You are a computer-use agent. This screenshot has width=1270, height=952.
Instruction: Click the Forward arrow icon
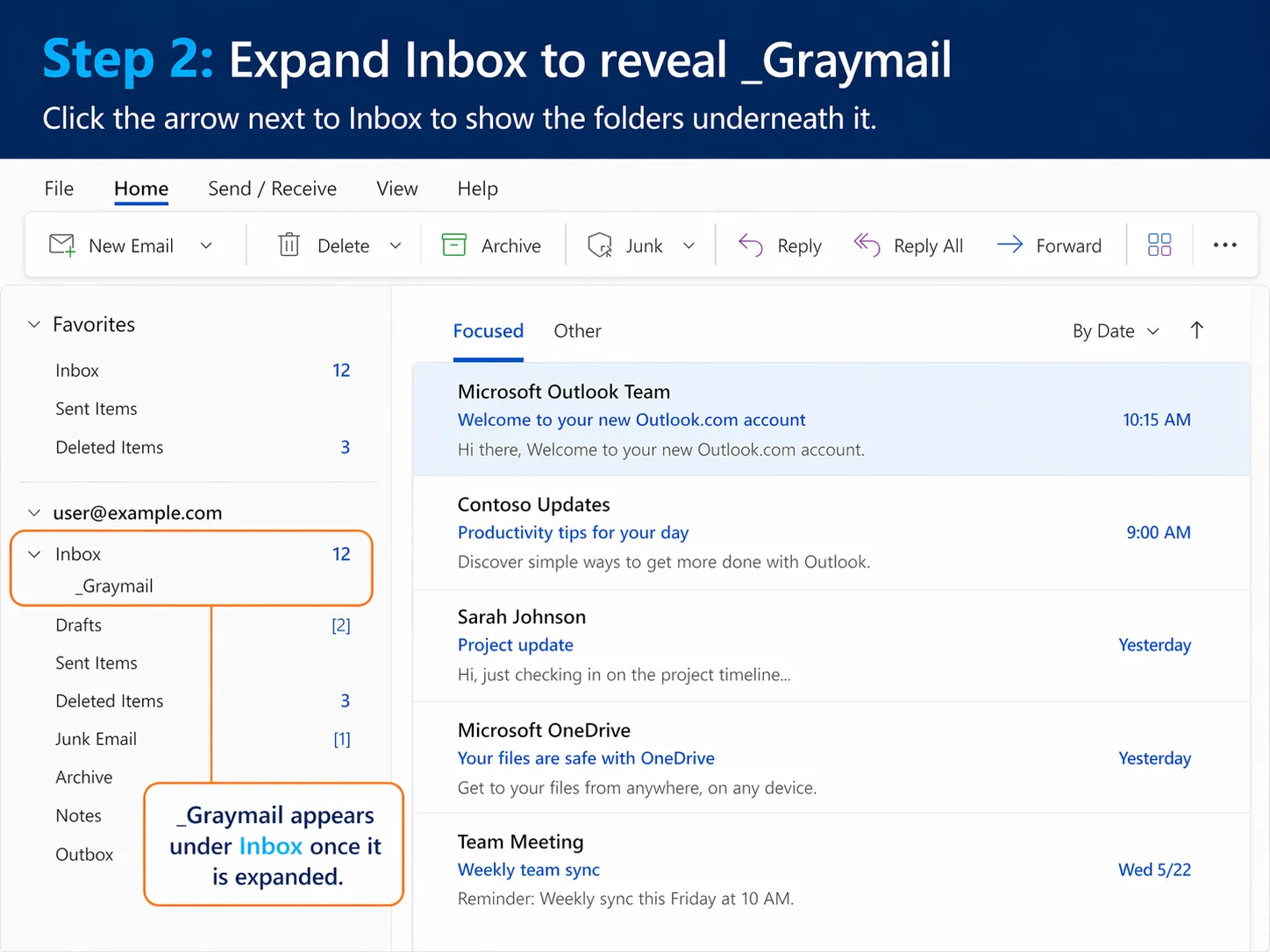coord(1010,245)
